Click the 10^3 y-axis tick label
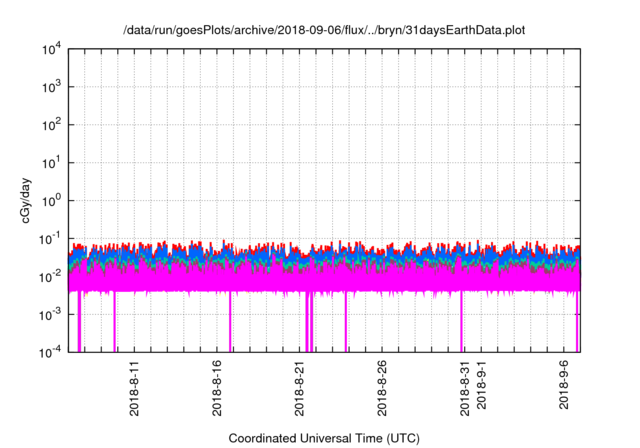 52,87
